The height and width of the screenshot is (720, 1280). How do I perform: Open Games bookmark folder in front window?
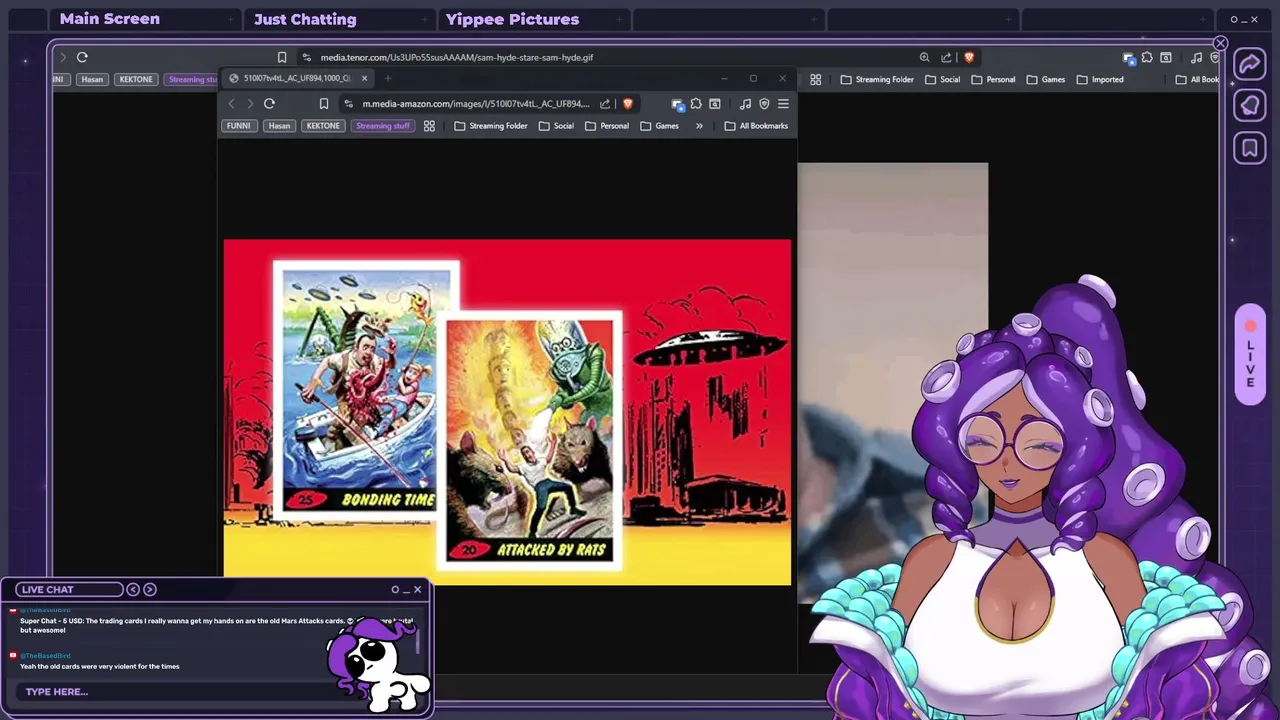click(660, 126)
